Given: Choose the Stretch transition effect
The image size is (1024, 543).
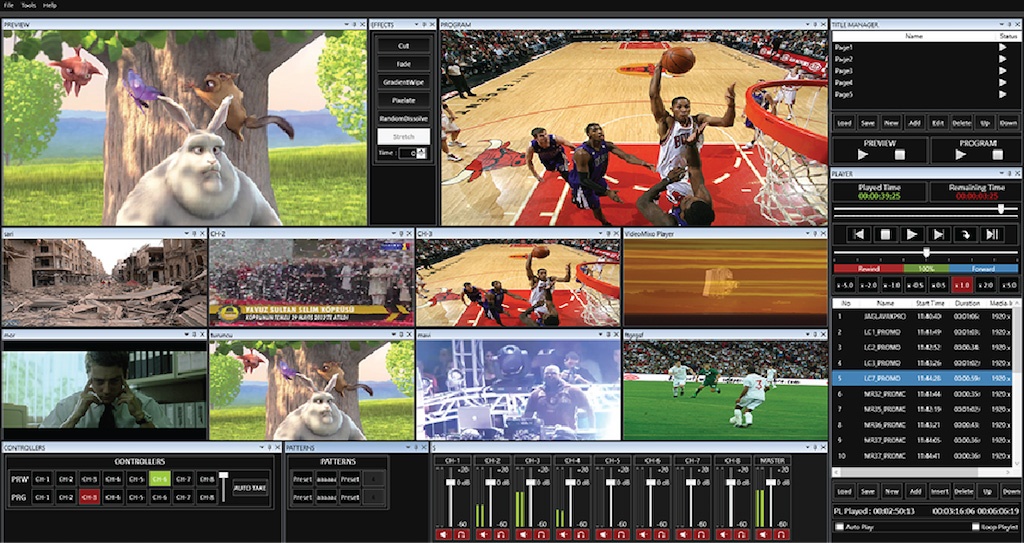Looking at the screenshot, I should tap(404, 137).
